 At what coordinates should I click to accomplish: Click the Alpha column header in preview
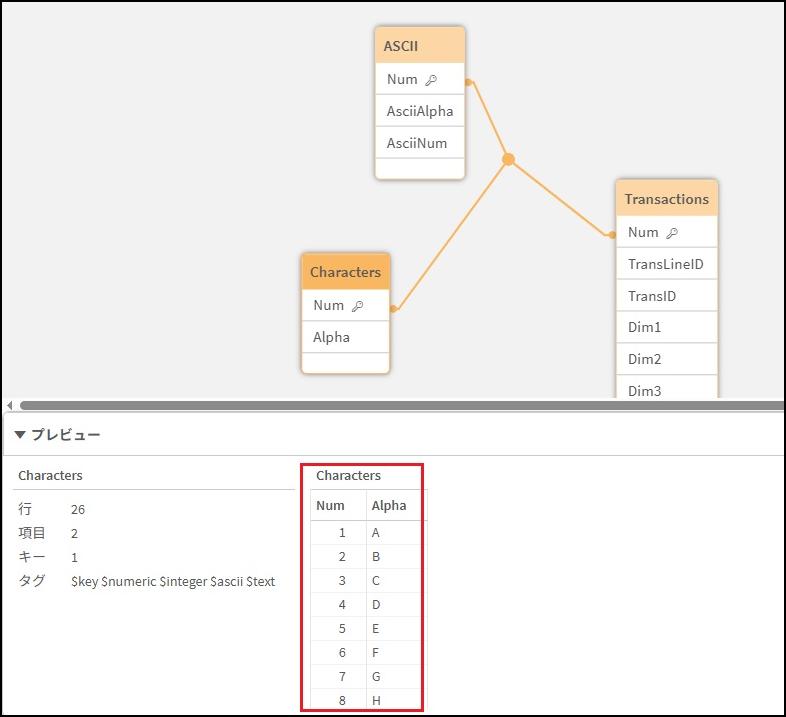[389, 506]
